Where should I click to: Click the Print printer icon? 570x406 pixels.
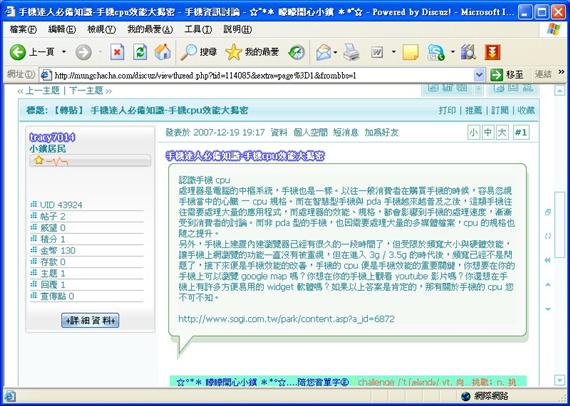[352, 53]
